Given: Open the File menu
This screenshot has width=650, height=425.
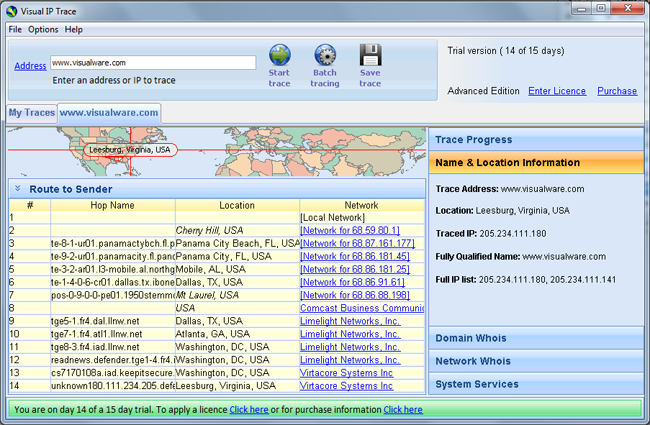Looking at the screenshot, I should coord(15,30).
